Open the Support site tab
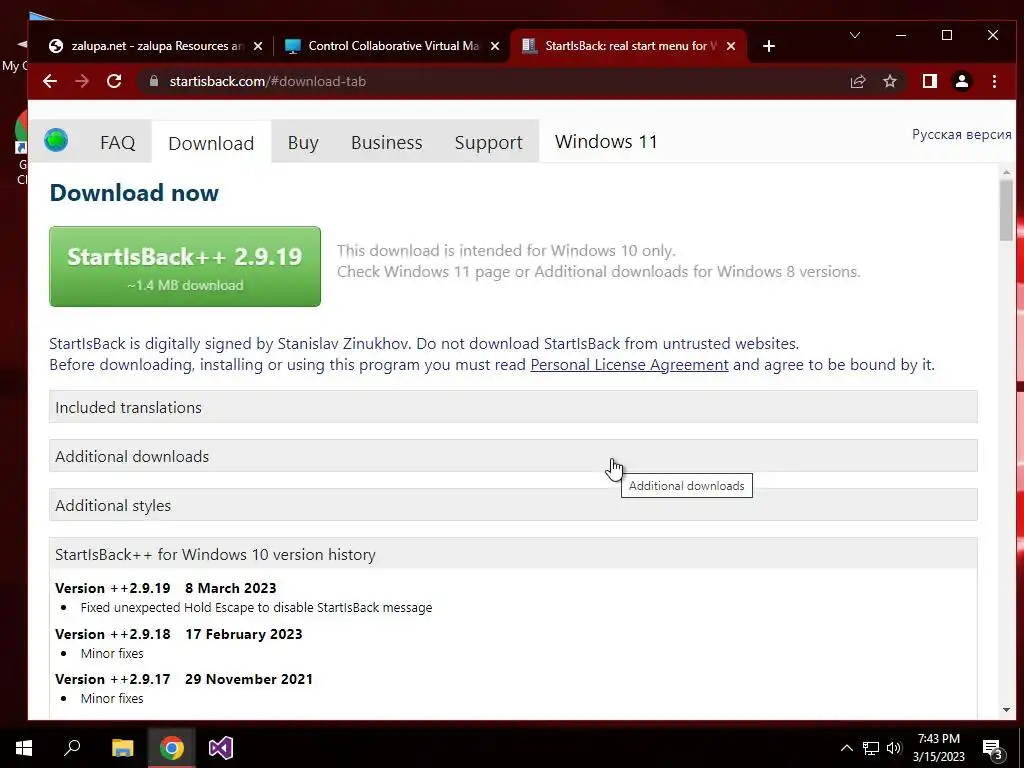 [488, 142]
